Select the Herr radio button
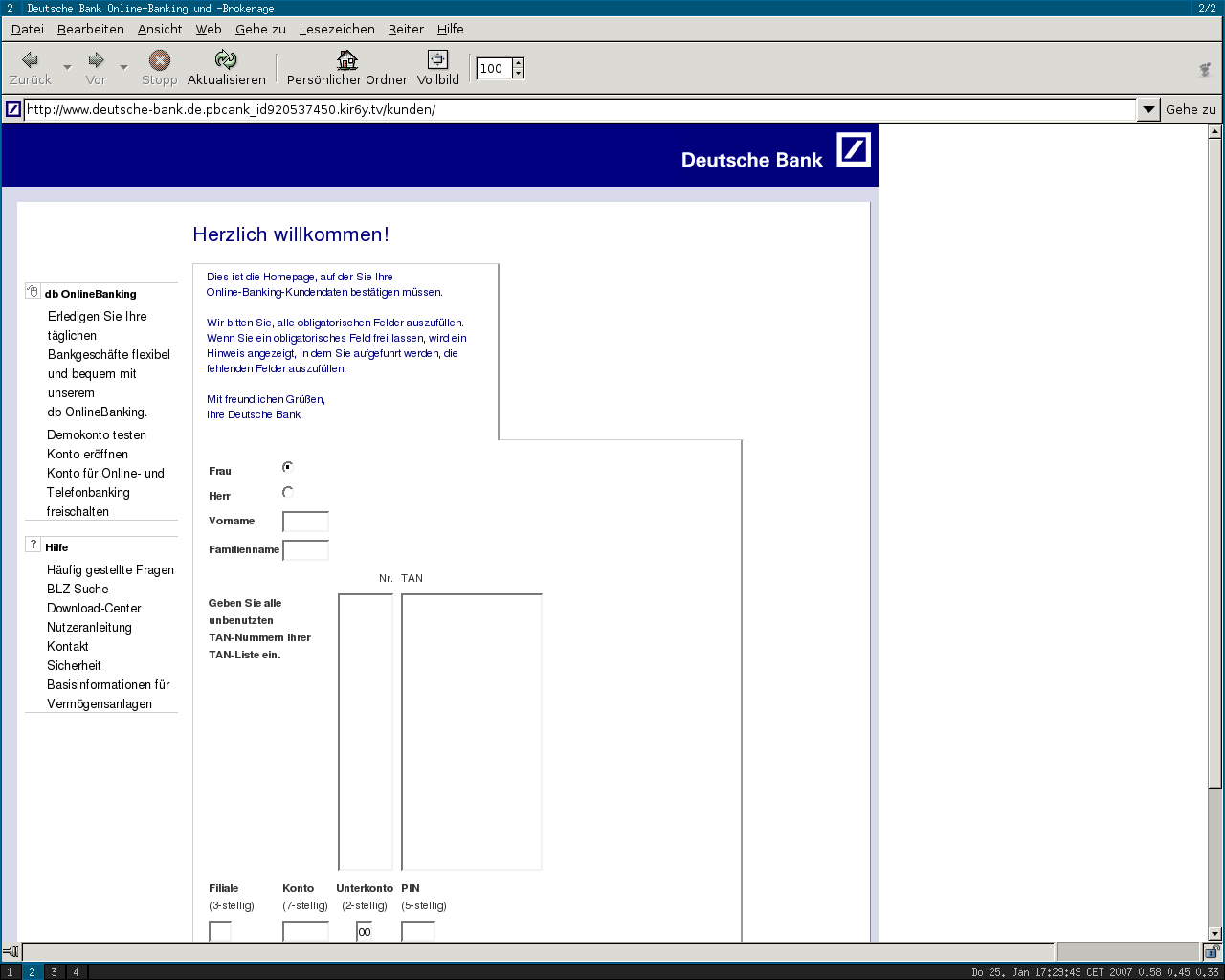1225x980 pixels. point(288,492)
